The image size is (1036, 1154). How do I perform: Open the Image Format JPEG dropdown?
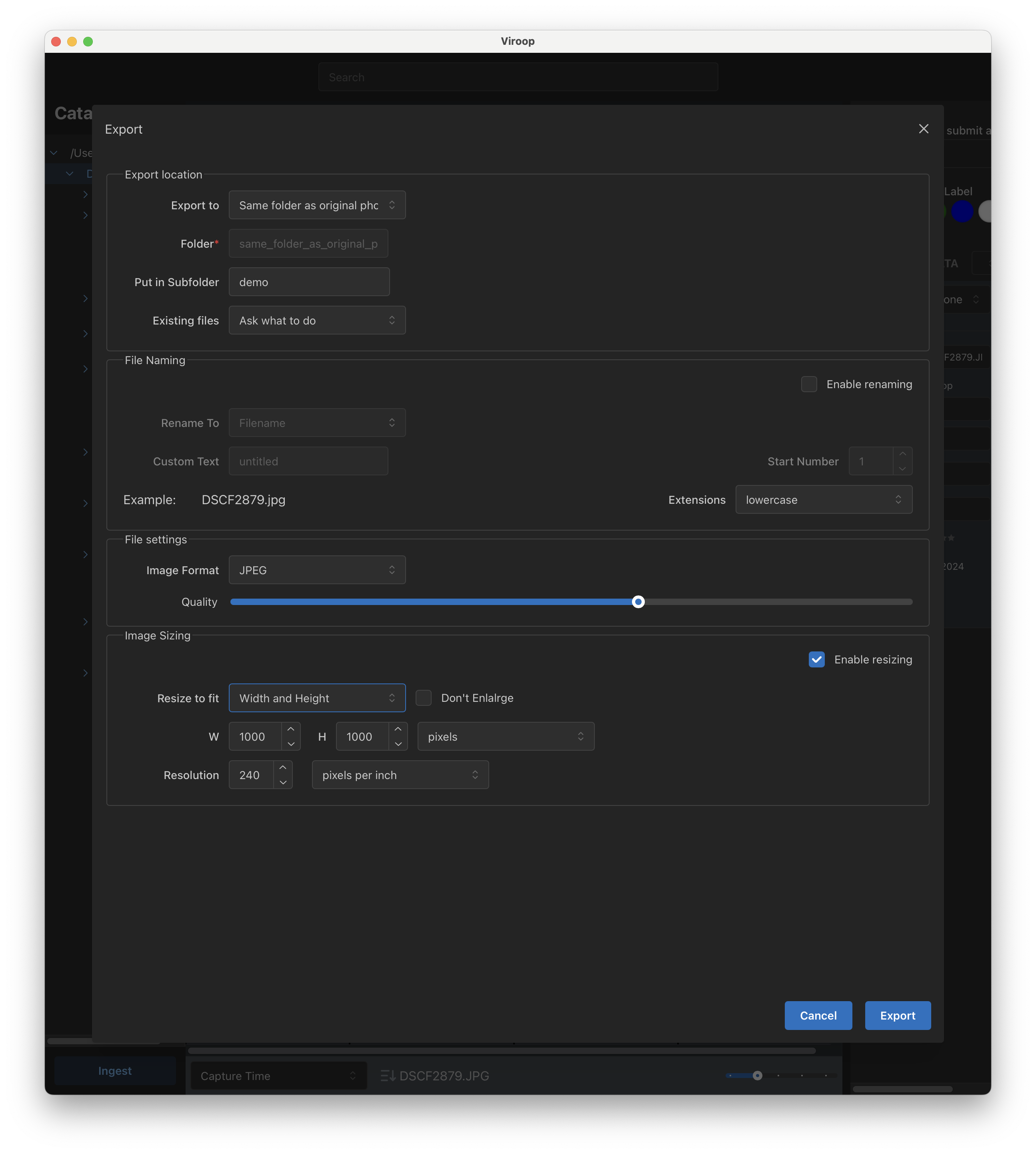coord(317,570)
